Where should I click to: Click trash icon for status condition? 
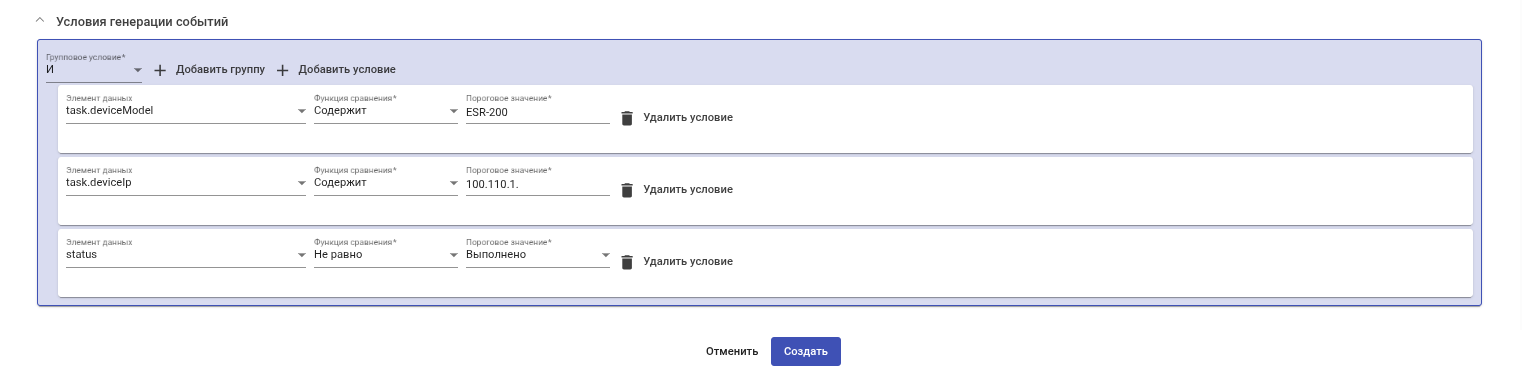point(627,262)
